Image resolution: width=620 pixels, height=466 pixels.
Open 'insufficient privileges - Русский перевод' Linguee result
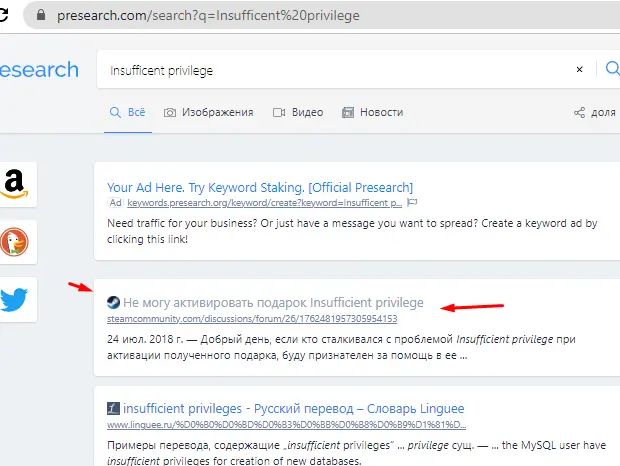coord(293,408)
